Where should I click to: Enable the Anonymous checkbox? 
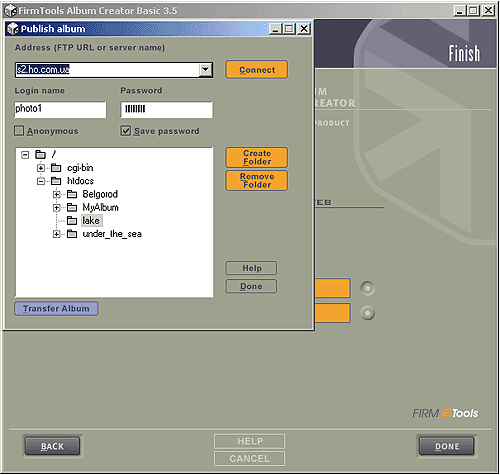[19, 131]
